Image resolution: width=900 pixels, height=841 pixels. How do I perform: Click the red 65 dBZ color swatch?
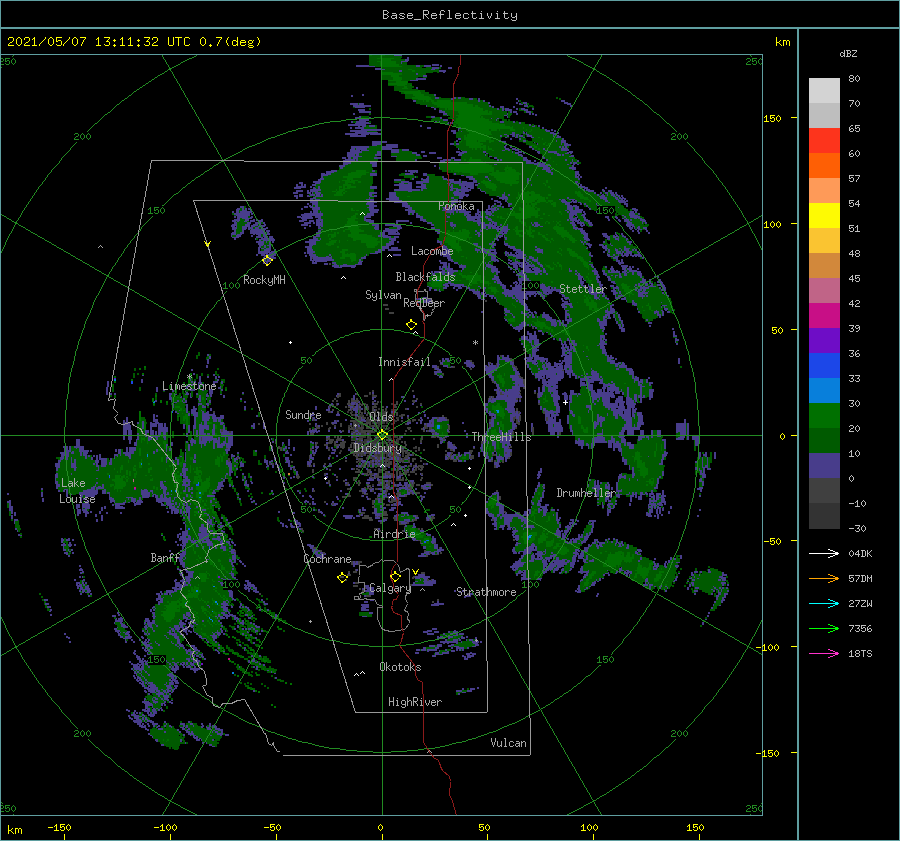[x=824, y=141]
